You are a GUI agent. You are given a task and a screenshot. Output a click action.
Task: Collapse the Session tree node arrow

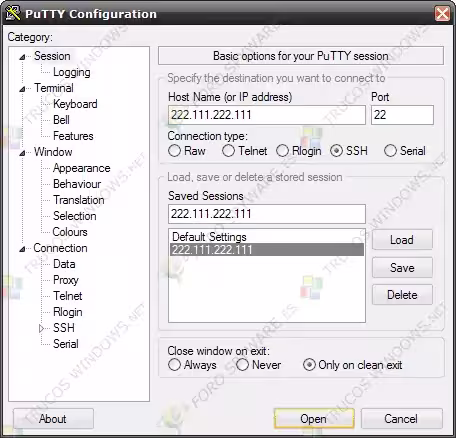coord(22,57)
